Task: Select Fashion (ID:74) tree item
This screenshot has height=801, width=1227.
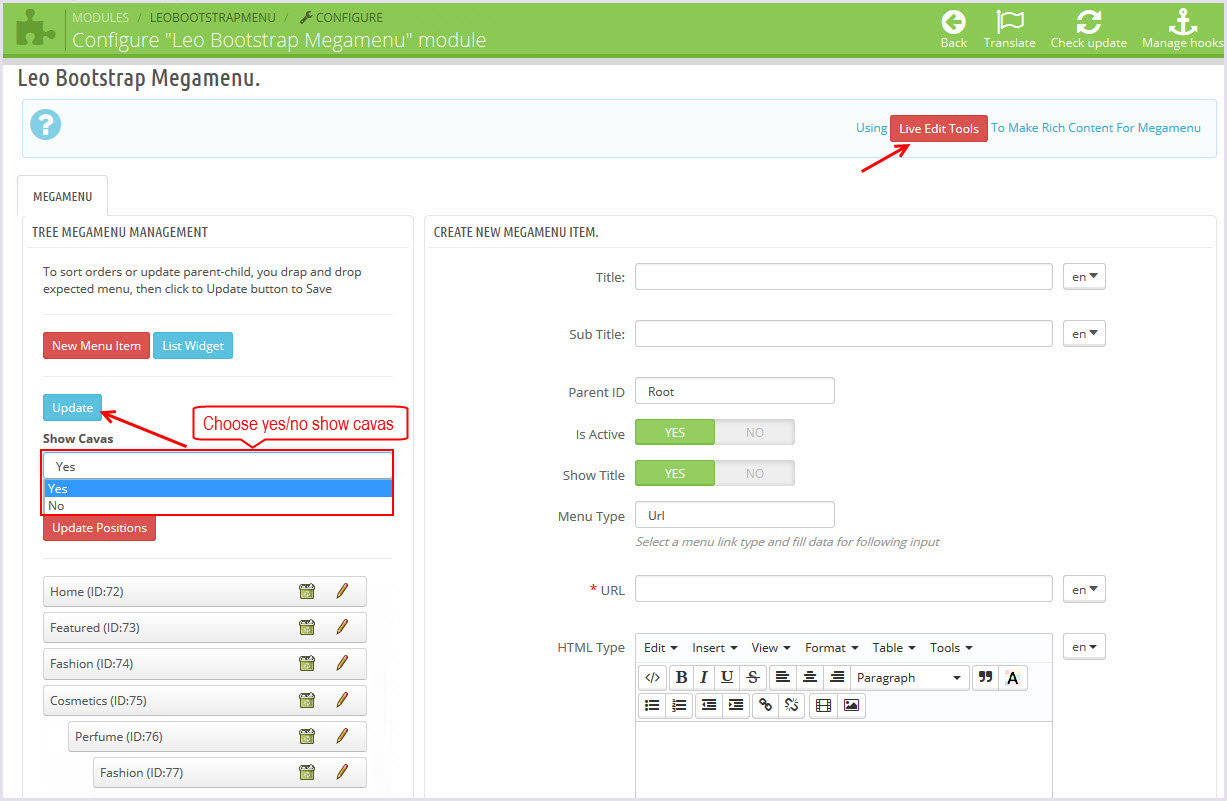Action: pos(205,663)
